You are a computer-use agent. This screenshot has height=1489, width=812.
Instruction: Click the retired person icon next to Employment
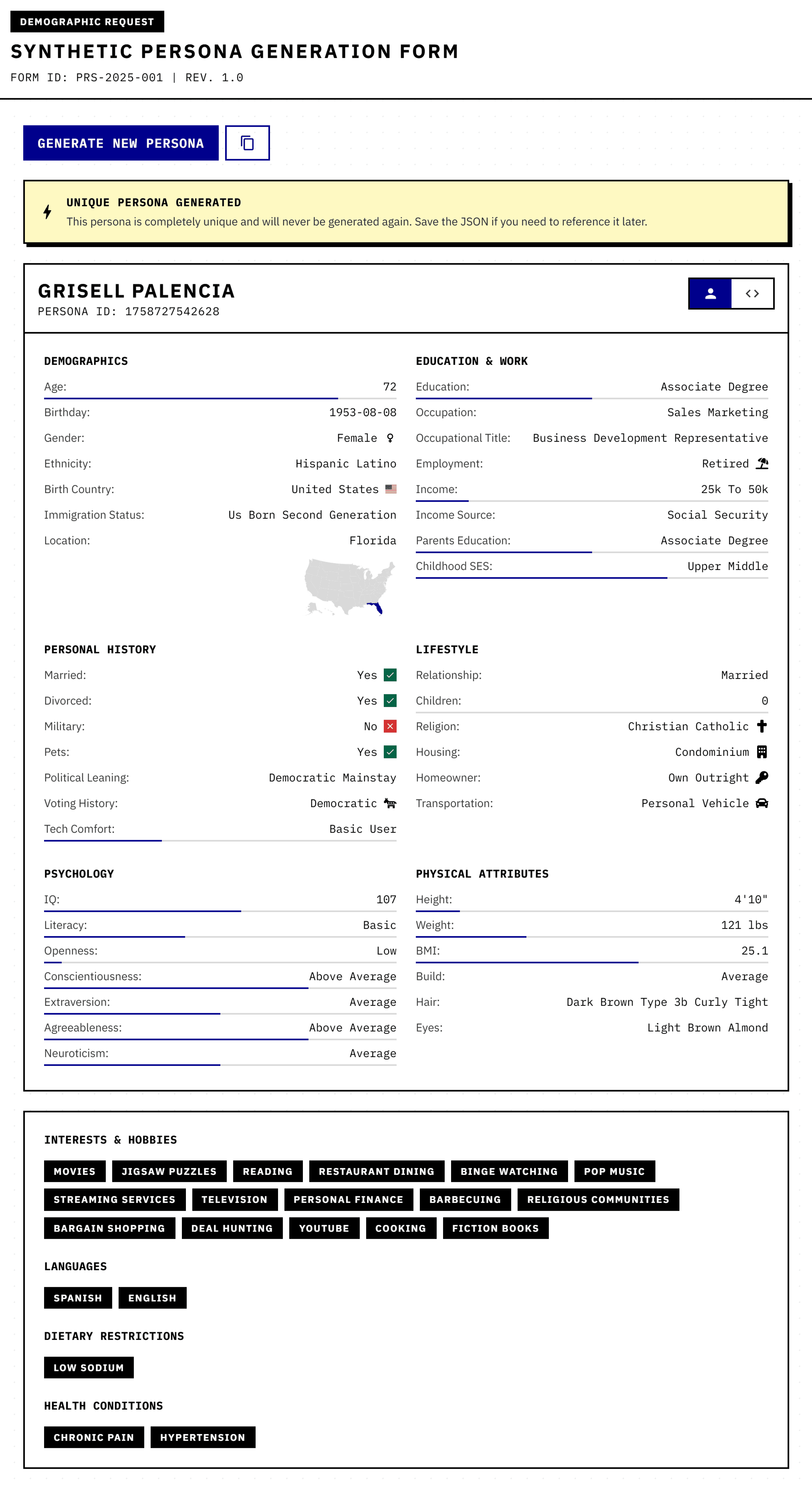[x=762, y=463]
